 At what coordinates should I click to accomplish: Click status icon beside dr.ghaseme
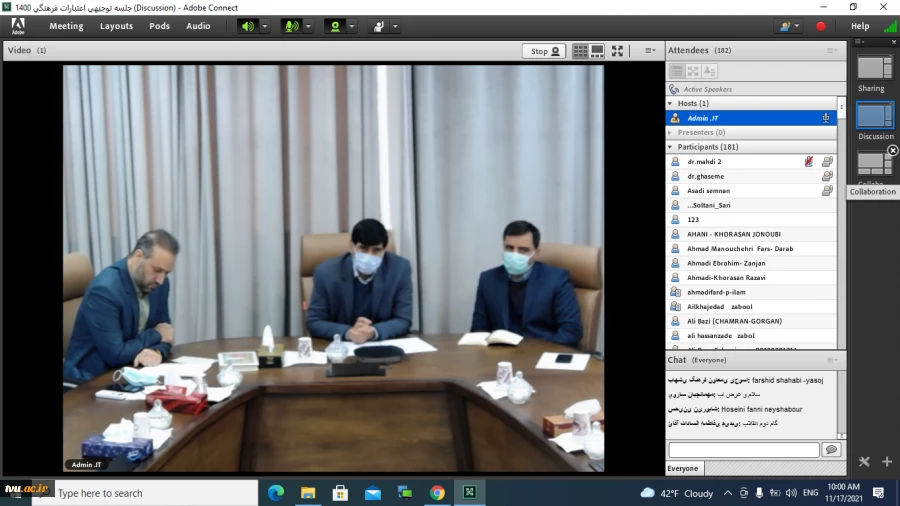coord(827,176)
